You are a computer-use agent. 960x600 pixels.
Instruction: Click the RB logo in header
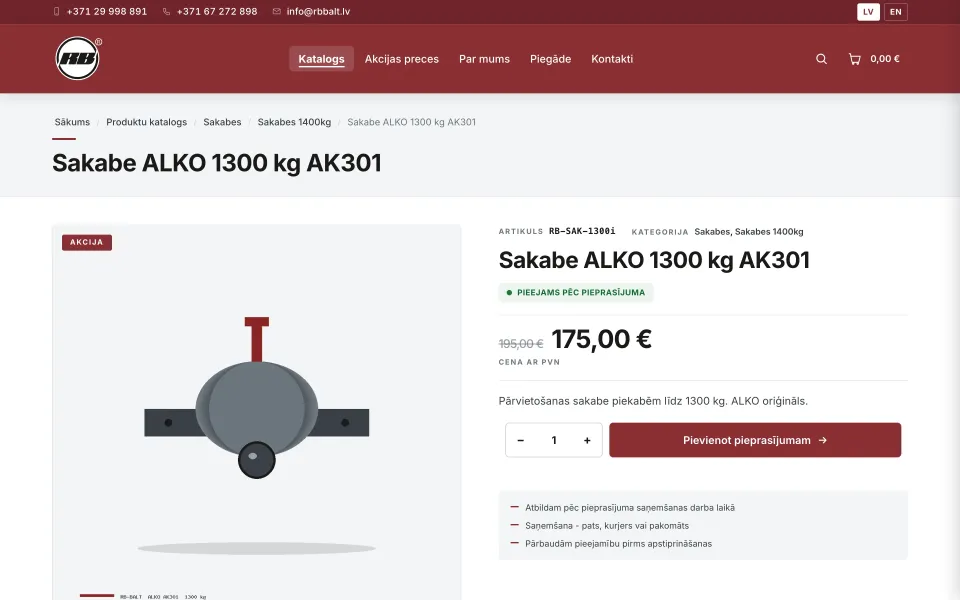(78, 58)
